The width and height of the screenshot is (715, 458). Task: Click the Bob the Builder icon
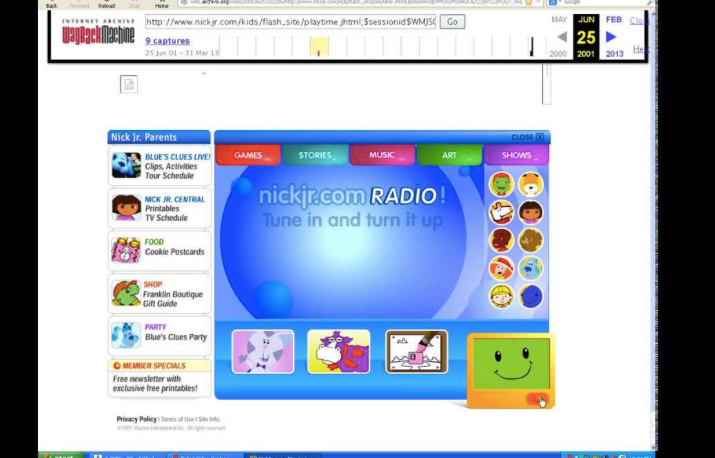tap(501, 296)
